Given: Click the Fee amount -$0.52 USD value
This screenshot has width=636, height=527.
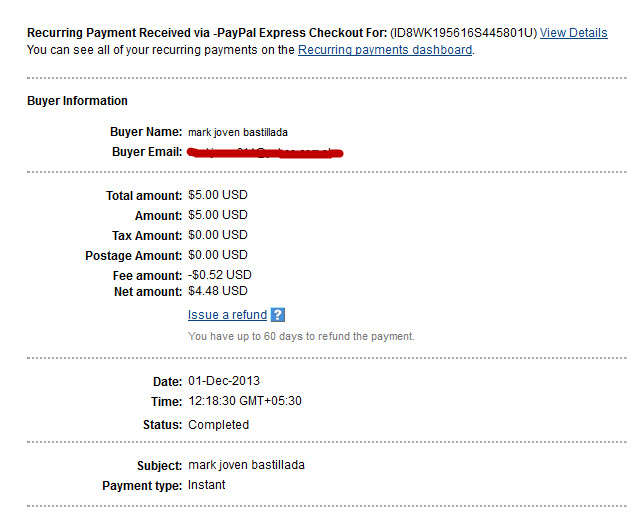Looking at the screenshot, I should (x=219, y=275).
